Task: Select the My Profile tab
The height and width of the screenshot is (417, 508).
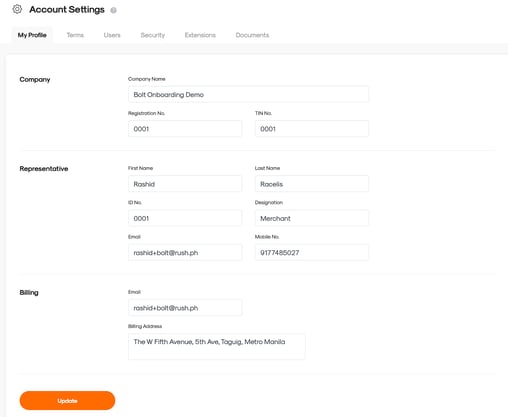Action: pyautogui.click(x=32, y=35)
